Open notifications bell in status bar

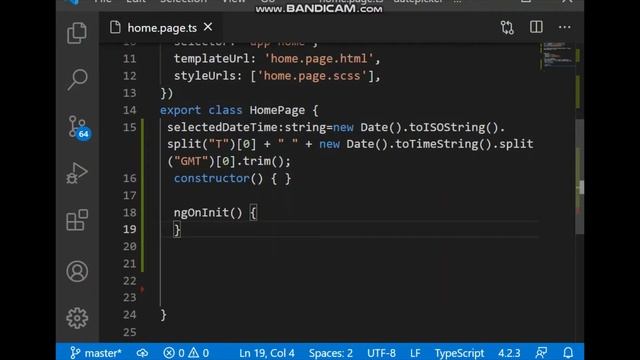[568, 353]
